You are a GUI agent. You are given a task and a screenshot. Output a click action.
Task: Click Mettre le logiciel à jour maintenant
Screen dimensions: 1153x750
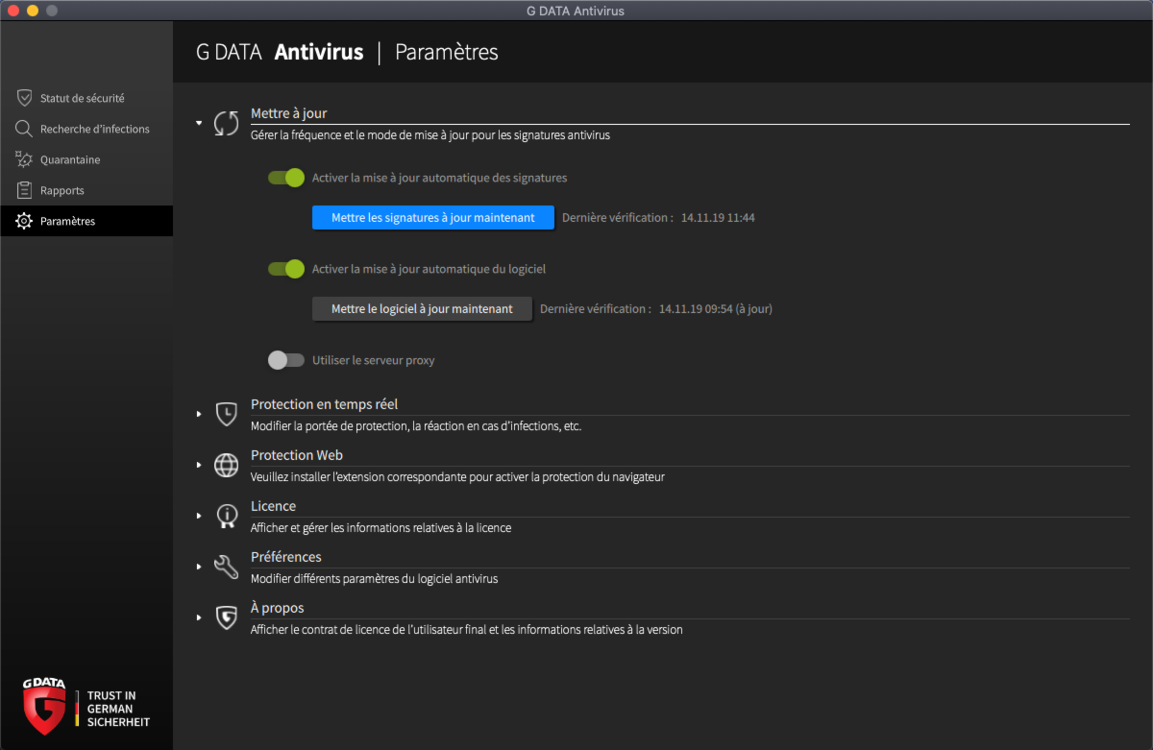point(422,309)
